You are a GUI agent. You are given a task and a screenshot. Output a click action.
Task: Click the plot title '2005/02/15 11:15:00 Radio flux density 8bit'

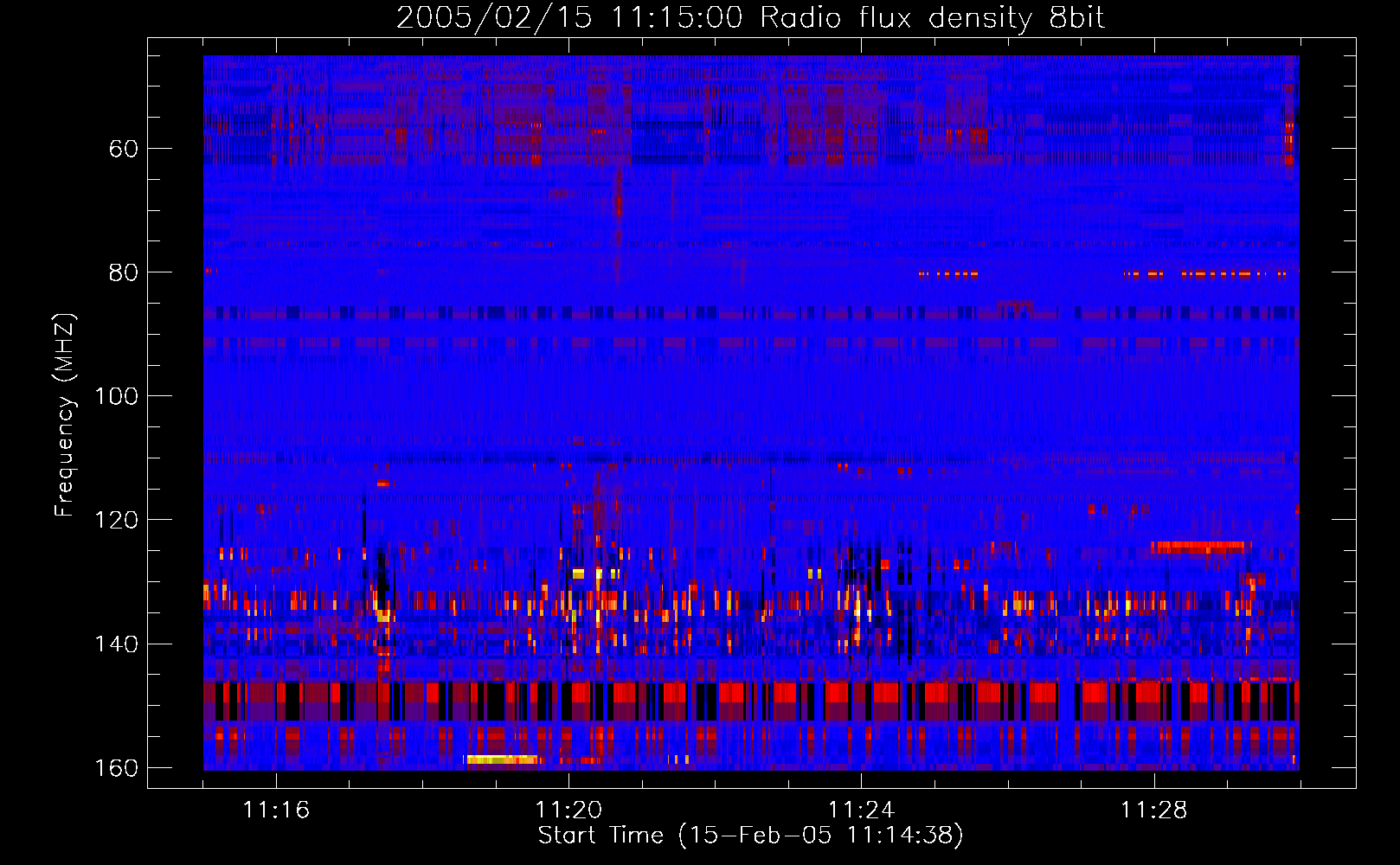(x=750, y=18)
